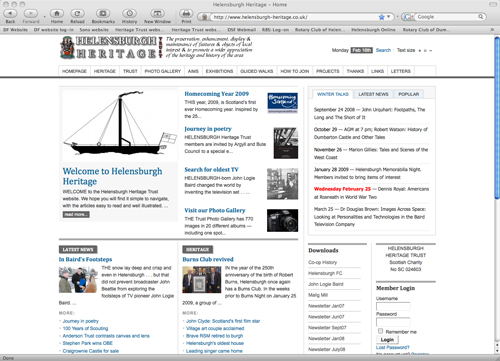Download the John Logie Baird file
Screen dimensions: 500x361
326,284
